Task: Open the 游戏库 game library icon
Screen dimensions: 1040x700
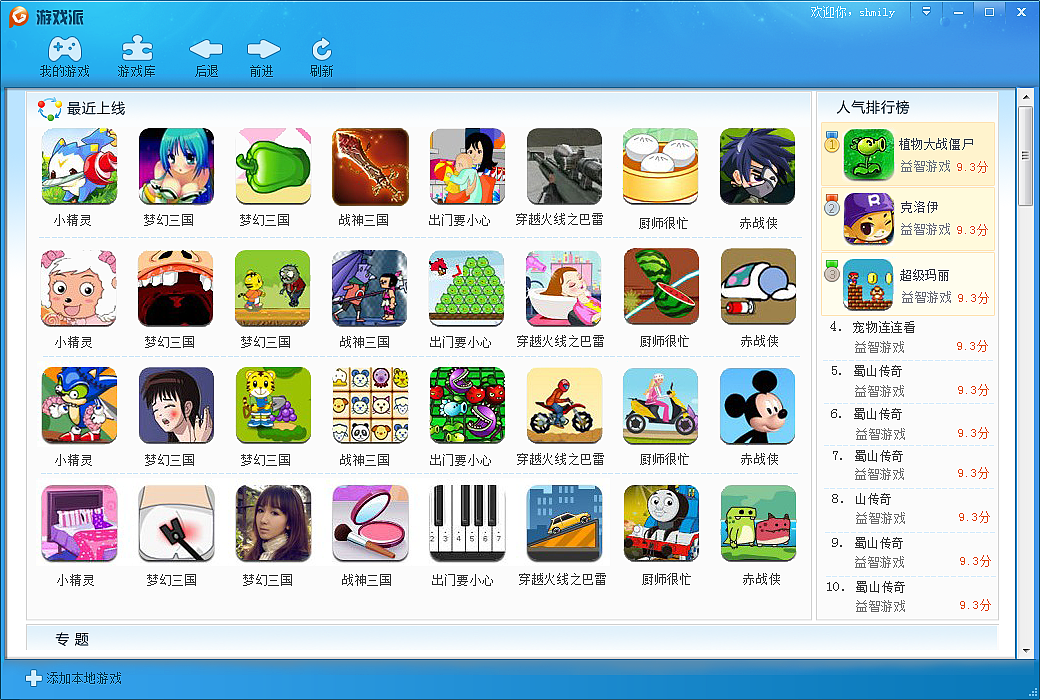Action: (x=137, y=57)
